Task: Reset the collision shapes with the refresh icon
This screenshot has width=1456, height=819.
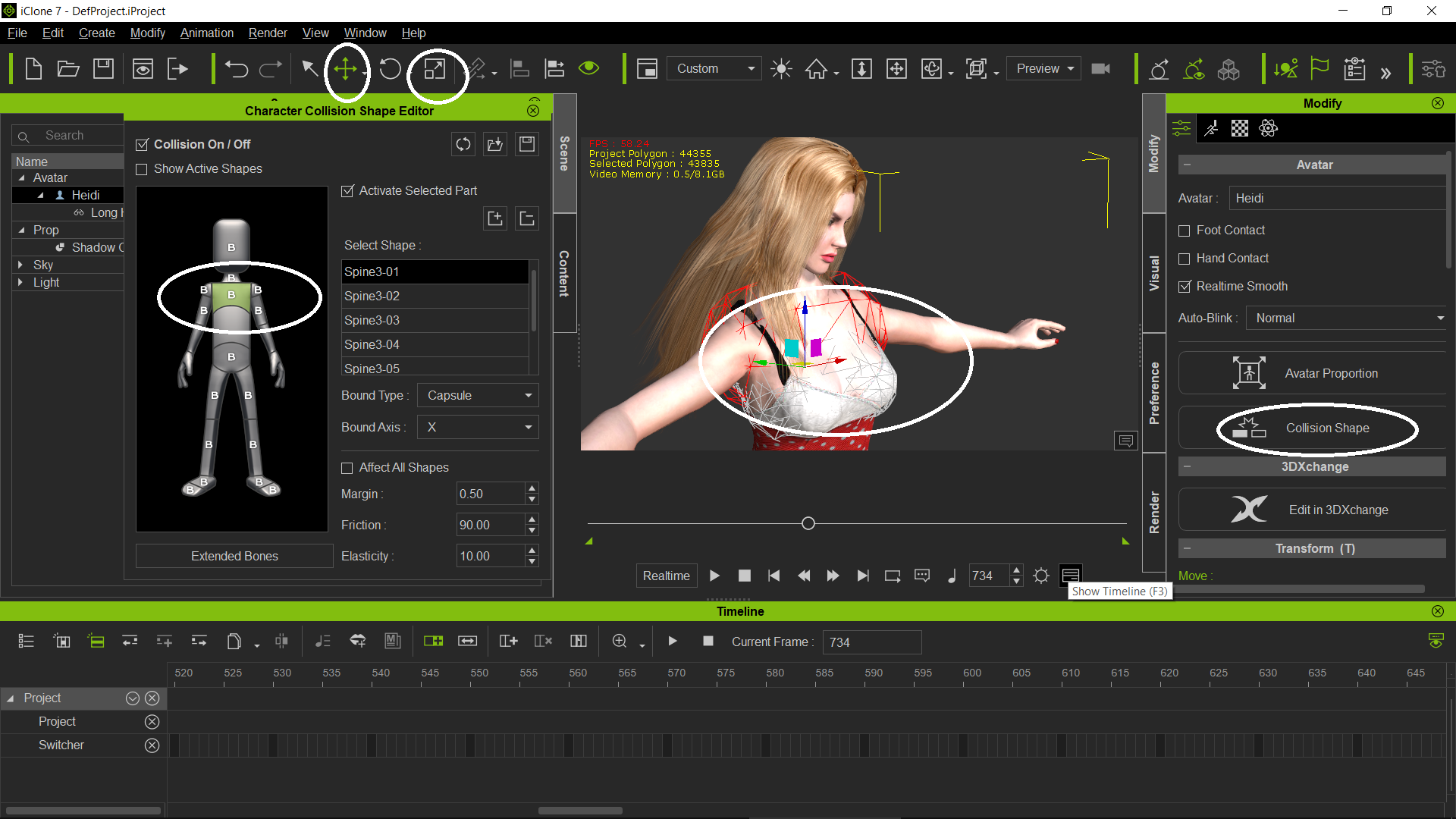Action: tap(463, 144)
